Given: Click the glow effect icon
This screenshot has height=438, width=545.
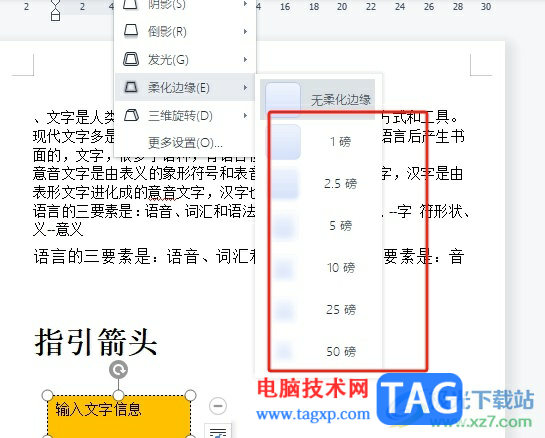Looking at the screenshot, I should [x=131, y=59].
